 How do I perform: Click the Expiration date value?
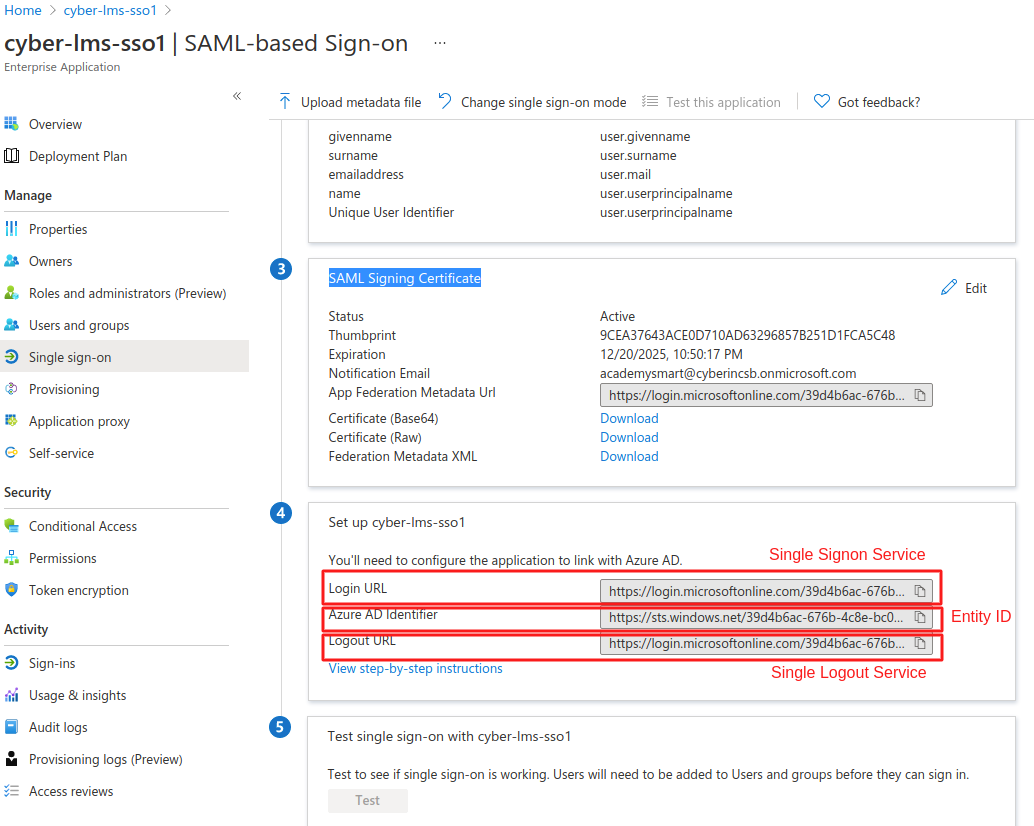(x=671, y=355)
